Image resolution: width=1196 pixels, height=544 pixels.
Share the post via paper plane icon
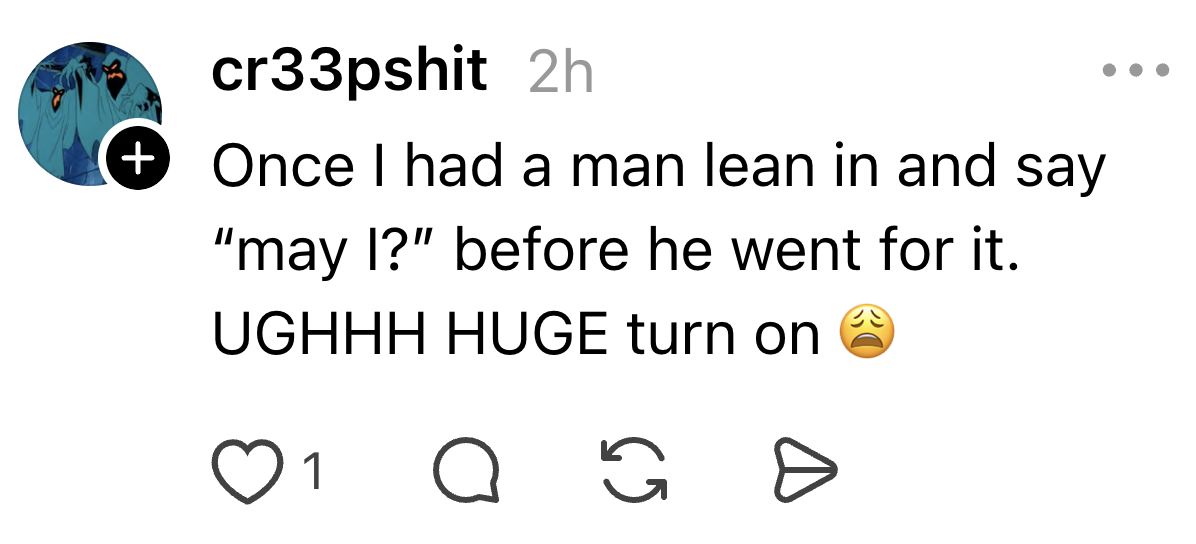pyautogui.click(x=805, y=470)
